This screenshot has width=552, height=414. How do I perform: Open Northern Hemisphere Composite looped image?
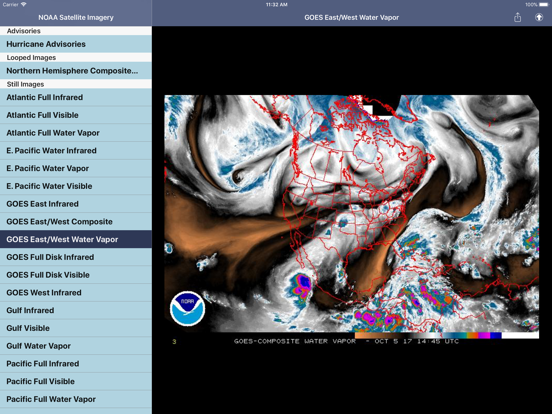point(76,71)
